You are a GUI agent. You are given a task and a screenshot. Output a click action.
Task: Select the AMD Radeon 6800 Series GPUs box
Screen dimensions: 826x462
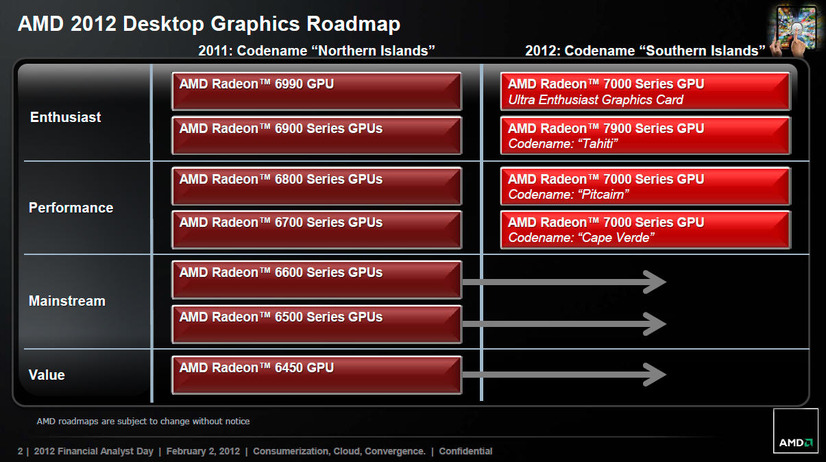pyautogui.click(x=317, y=186)
